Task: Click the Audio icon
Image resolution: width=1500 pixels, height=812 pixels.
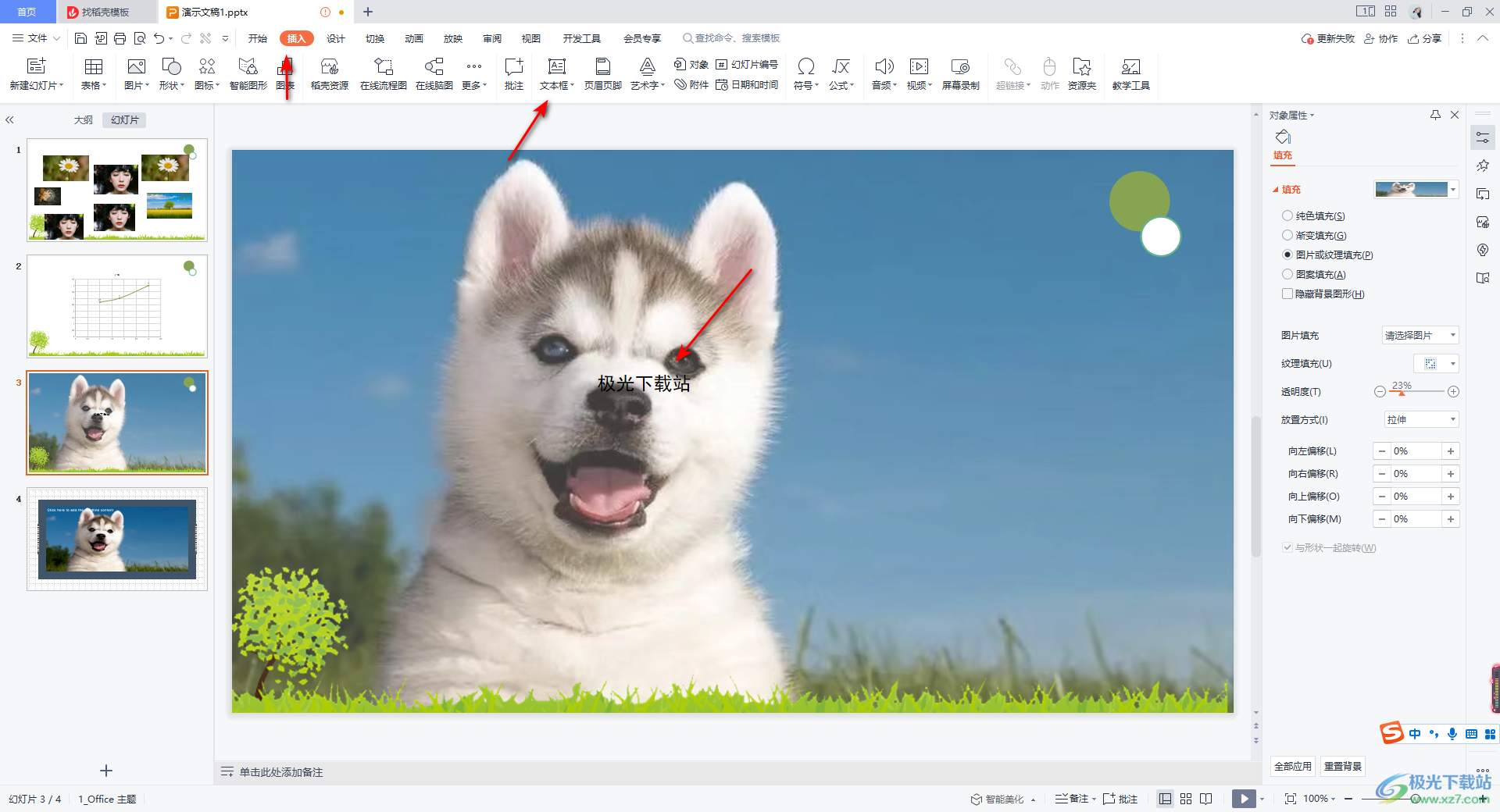Action: [884, 67]
